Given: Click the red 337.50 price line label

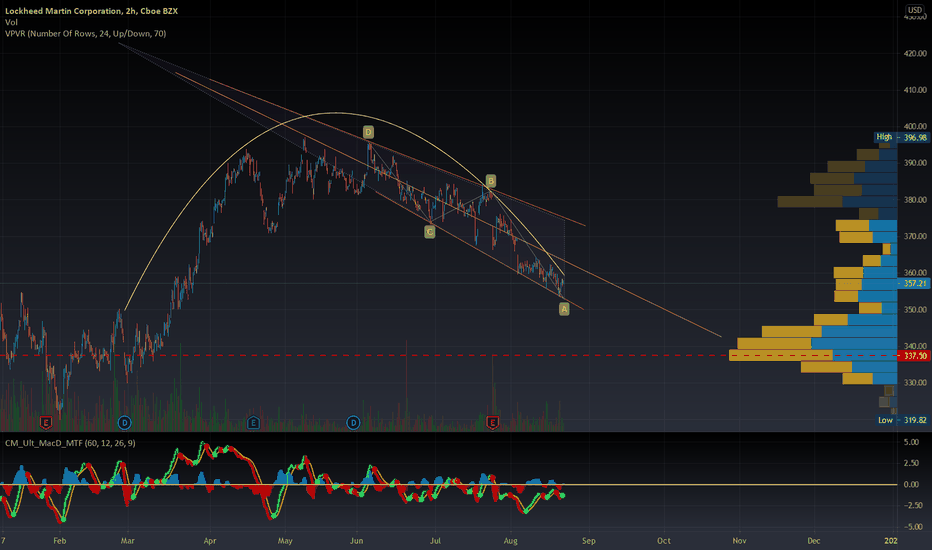Looking at the screenshot, I should pos(914,356).
